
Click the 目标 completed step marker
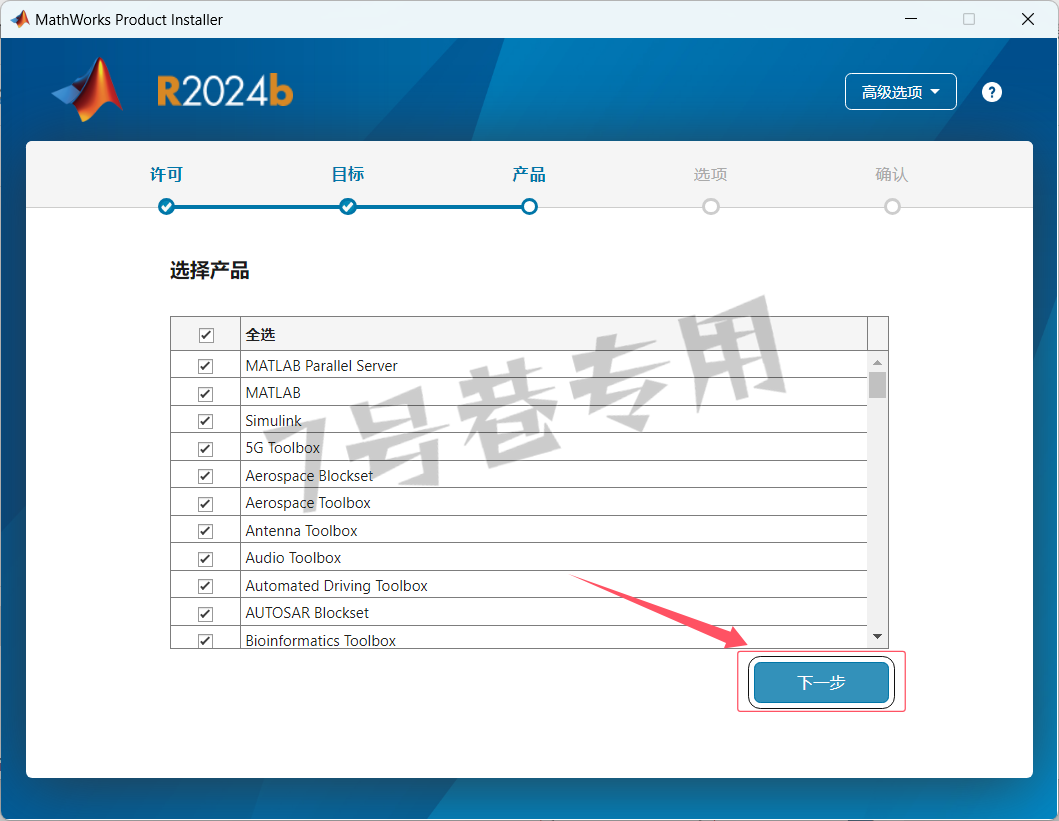[348, 207]
